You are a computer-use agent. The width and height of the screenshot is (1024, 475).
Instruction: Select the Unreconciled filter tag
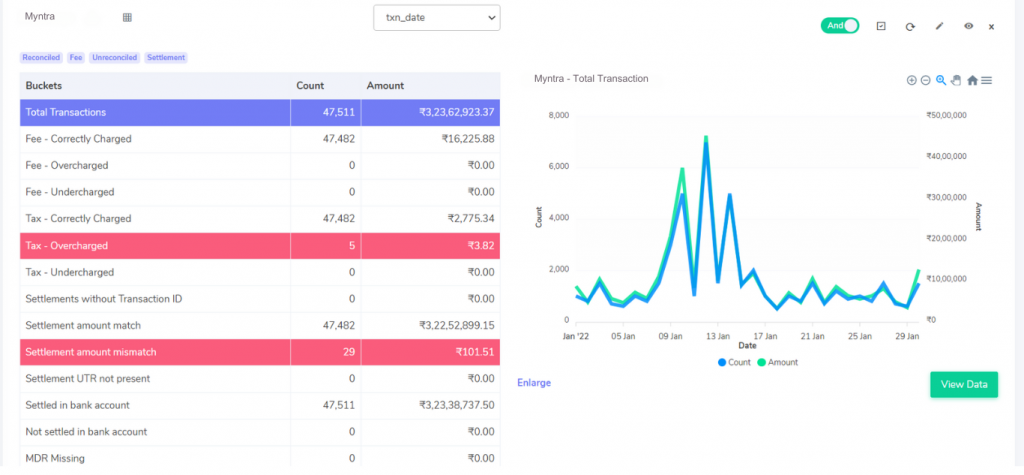(115, 57)
